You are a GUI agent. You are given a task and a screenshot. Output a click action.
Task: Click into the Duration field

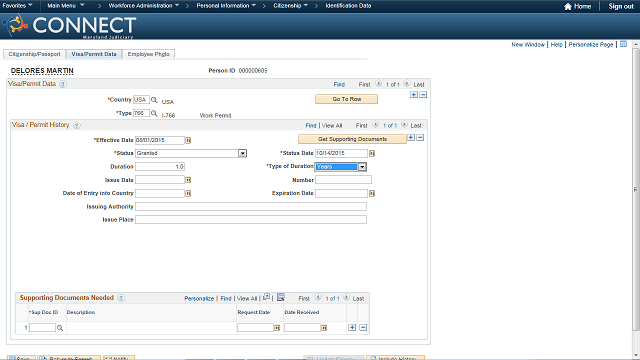pyautogui.click(x=160, y=167)
